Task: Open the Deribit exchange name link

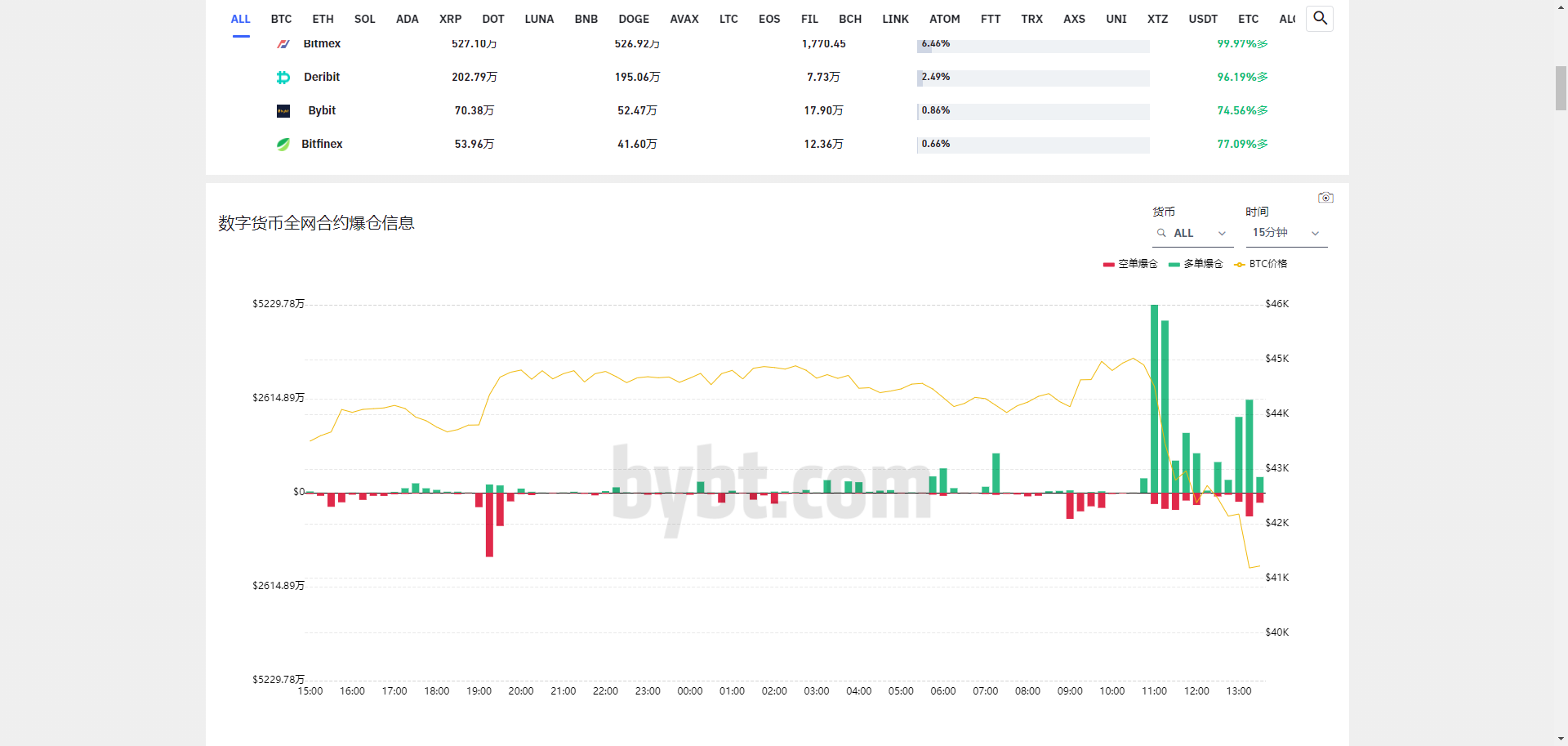Action: click(x=322, y=77)
